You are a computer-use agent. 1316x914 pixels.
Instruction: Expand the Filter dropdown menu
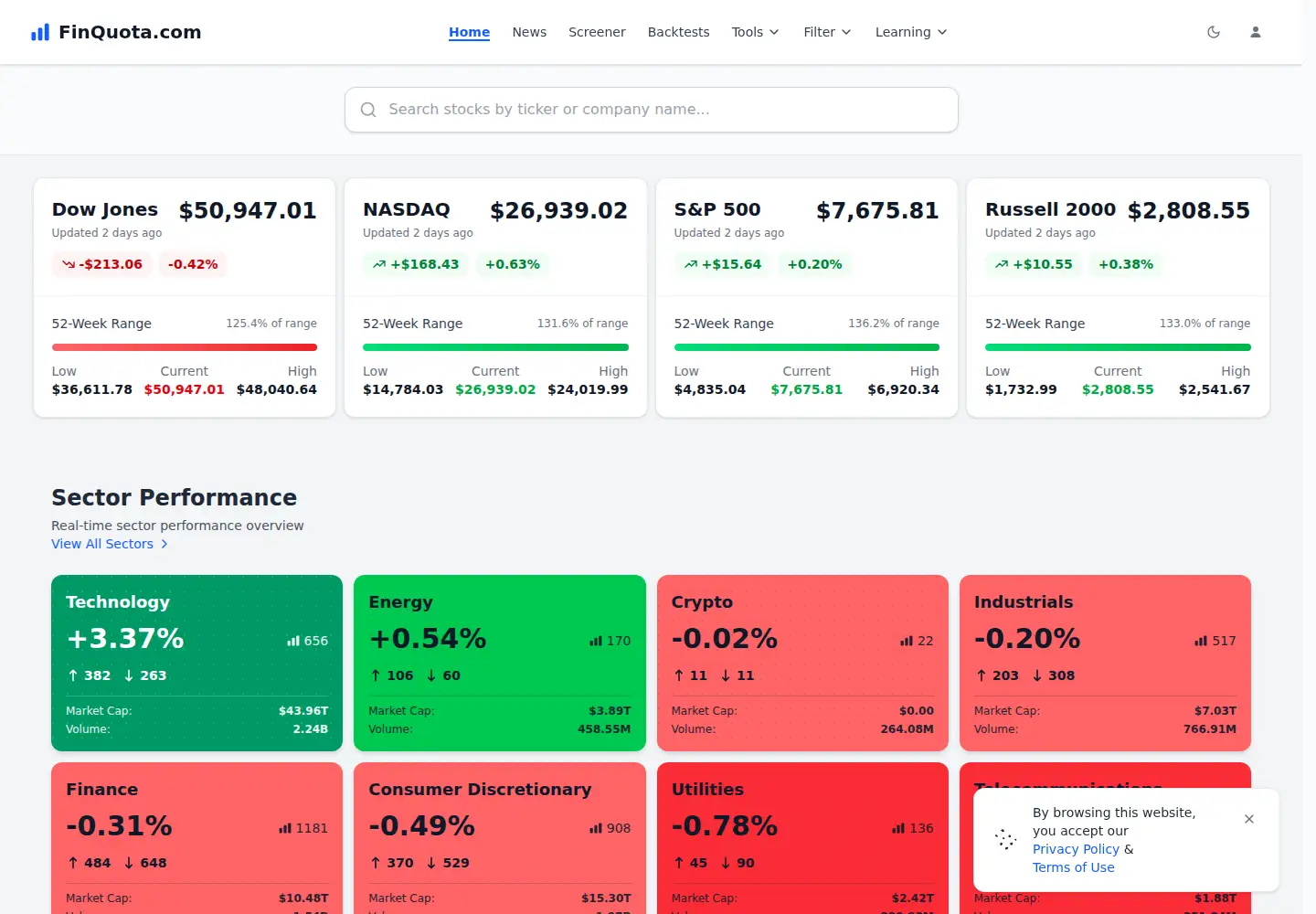(x=827, y=32)
